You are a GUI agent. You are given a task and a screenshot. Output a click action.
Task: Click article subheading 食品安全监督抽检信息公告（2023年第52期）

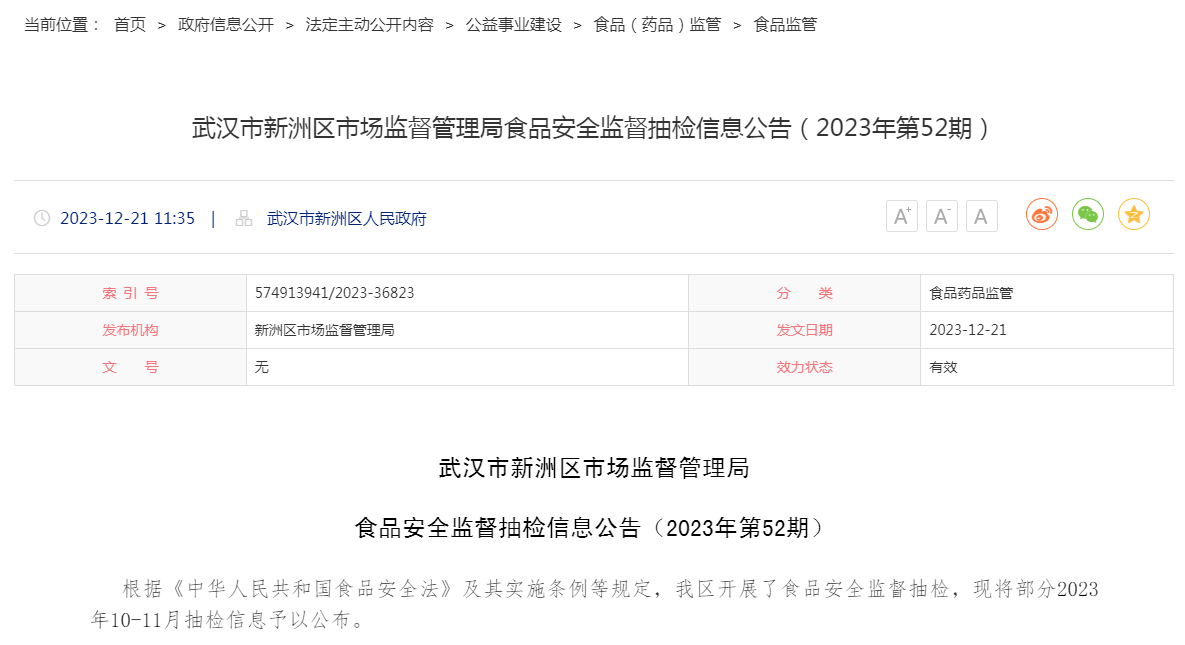(x=592, y=527)
